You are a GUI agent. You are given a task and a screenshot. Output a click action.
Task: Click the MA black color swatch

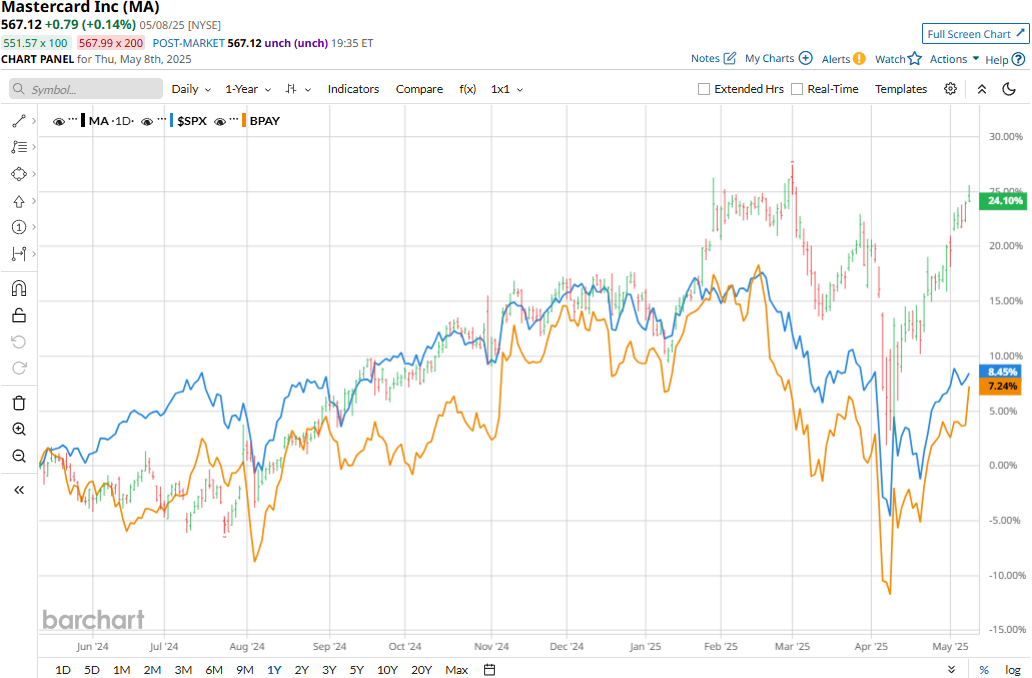[x=83, y=120]
